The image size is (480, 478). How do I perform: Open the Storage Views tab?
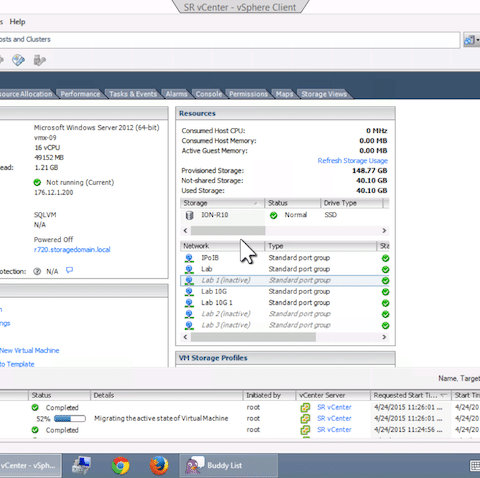(x=324, y=94)
